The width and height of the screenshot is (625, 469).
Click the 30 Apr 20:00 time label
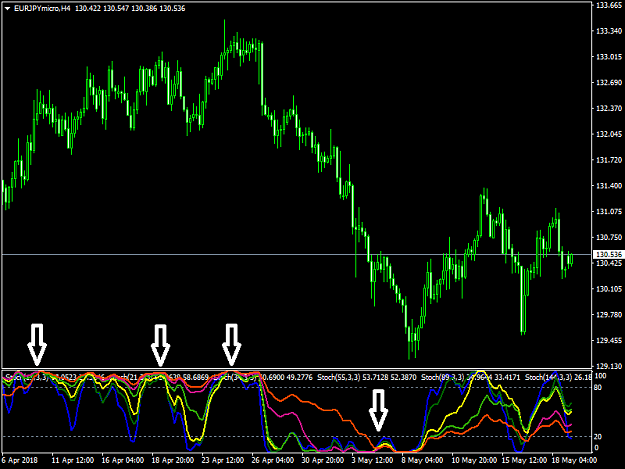[x=322, y=460]
